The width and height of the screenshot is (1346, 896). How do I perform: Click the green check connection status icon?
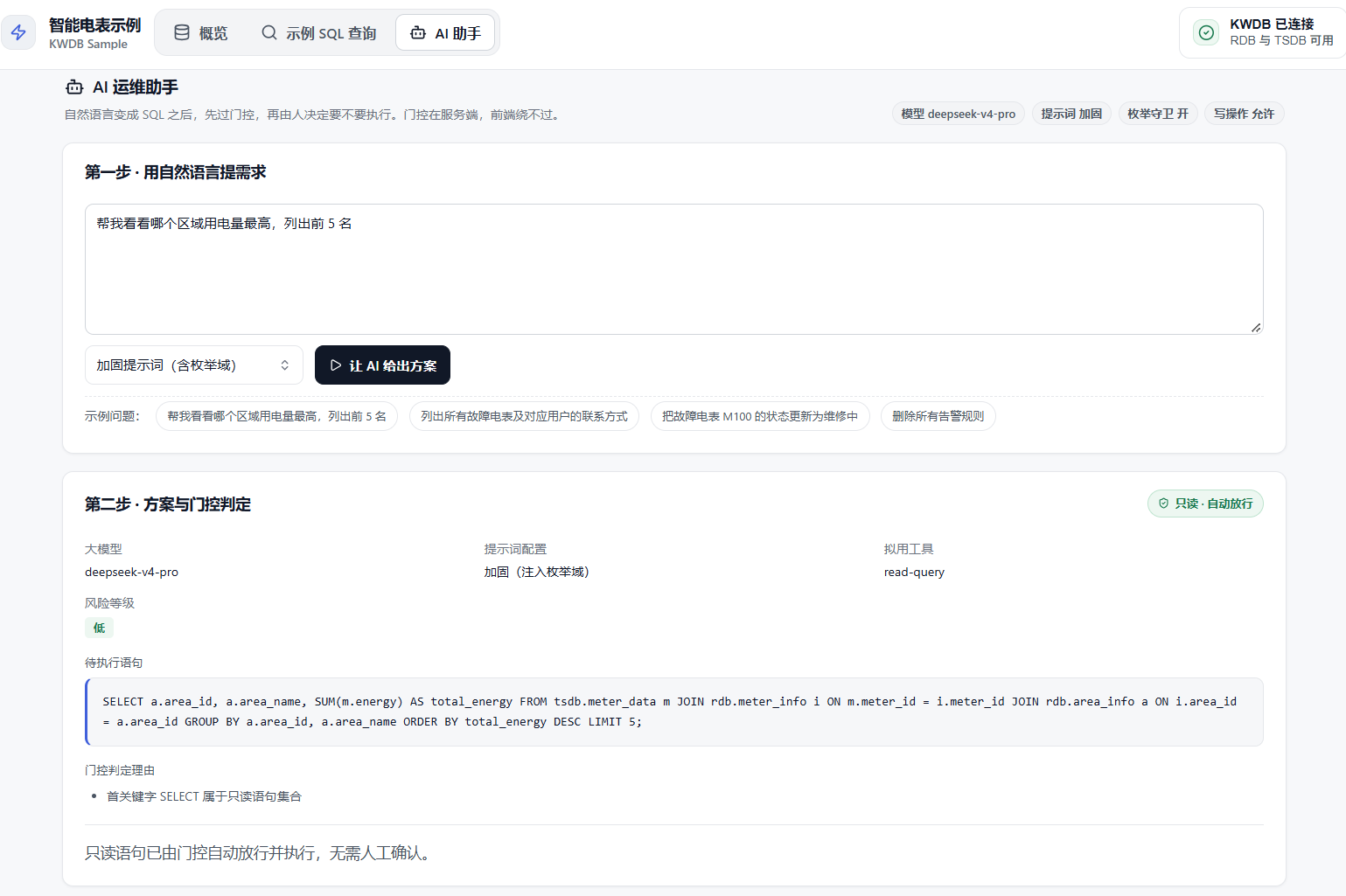click(x=1206, y=32)
